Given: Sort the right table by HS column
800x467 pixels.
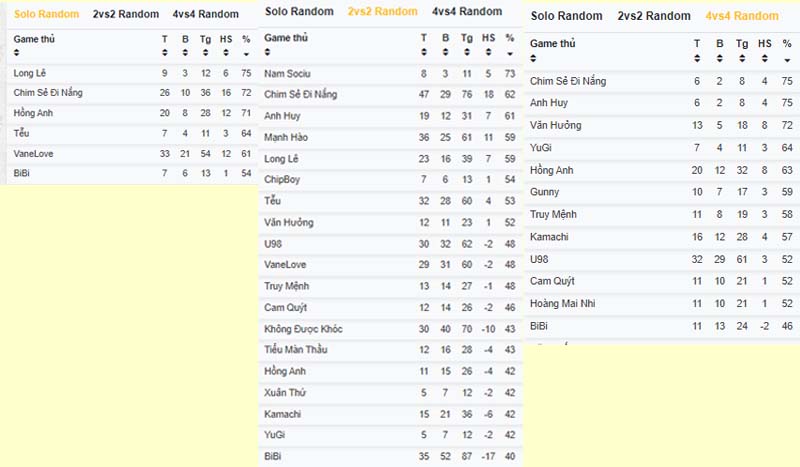Looking at the screenshot, I should coord(764,59).
